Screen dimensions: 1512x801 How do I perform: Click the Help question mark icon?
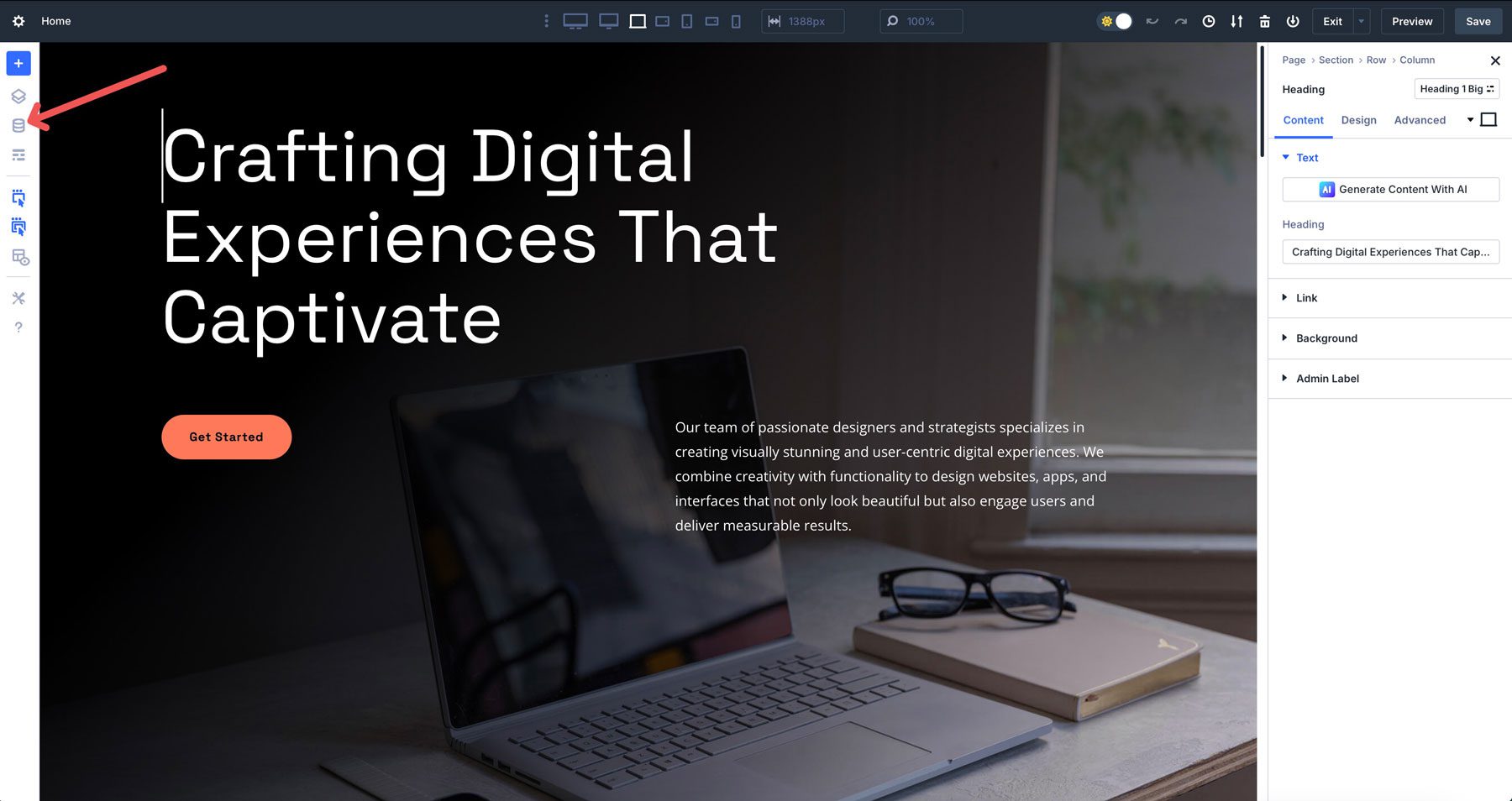pos(18,327)
